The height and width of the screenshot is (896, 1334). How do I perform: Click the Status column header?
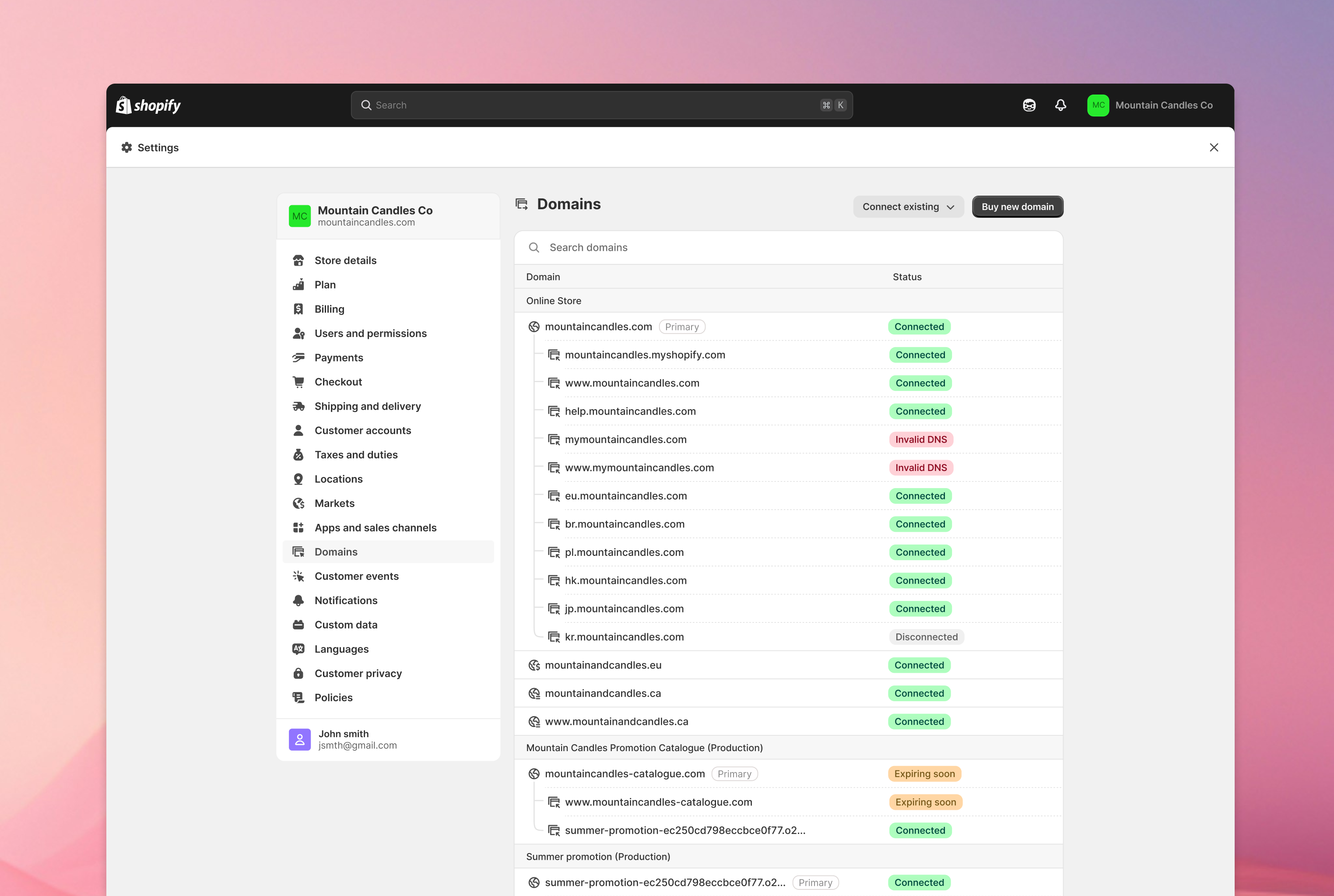[x=907, y=277]
